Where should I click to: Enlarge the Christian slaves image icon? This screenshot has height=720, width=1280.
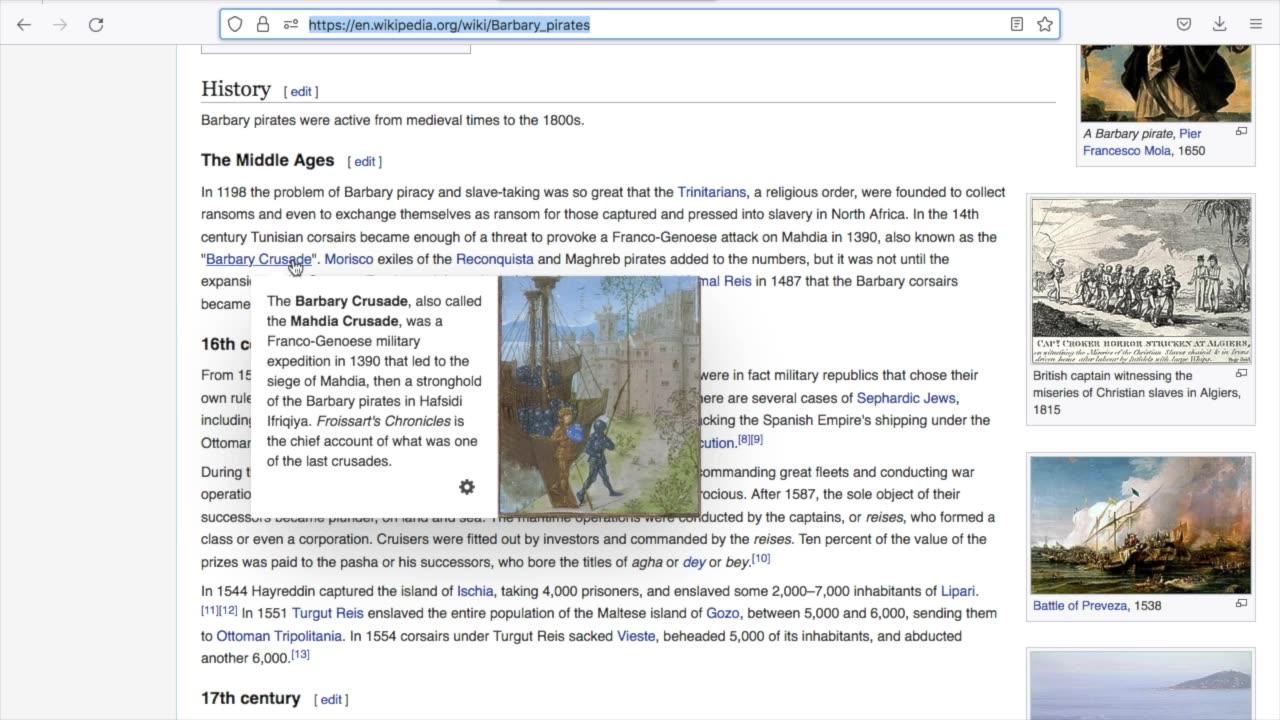pos(1241,373)
